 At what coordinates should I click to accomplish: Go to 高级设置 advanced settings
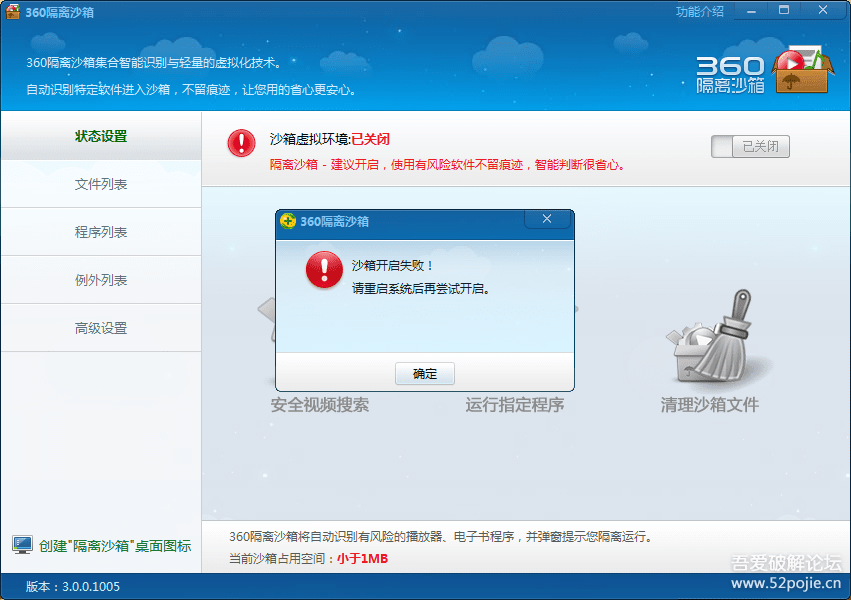pos(101,328)
